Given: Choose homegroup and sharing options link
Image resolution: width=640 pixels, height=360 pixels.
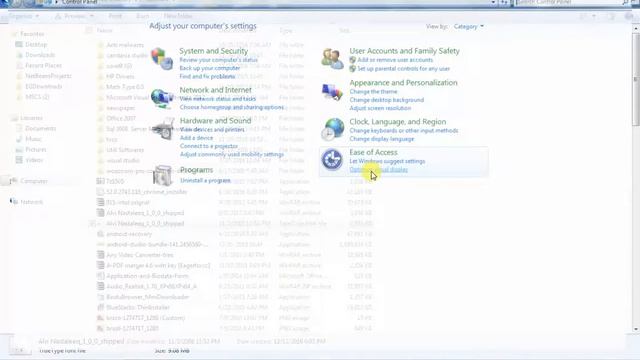Looking at the screenshot, I should (x=231, y=107).
